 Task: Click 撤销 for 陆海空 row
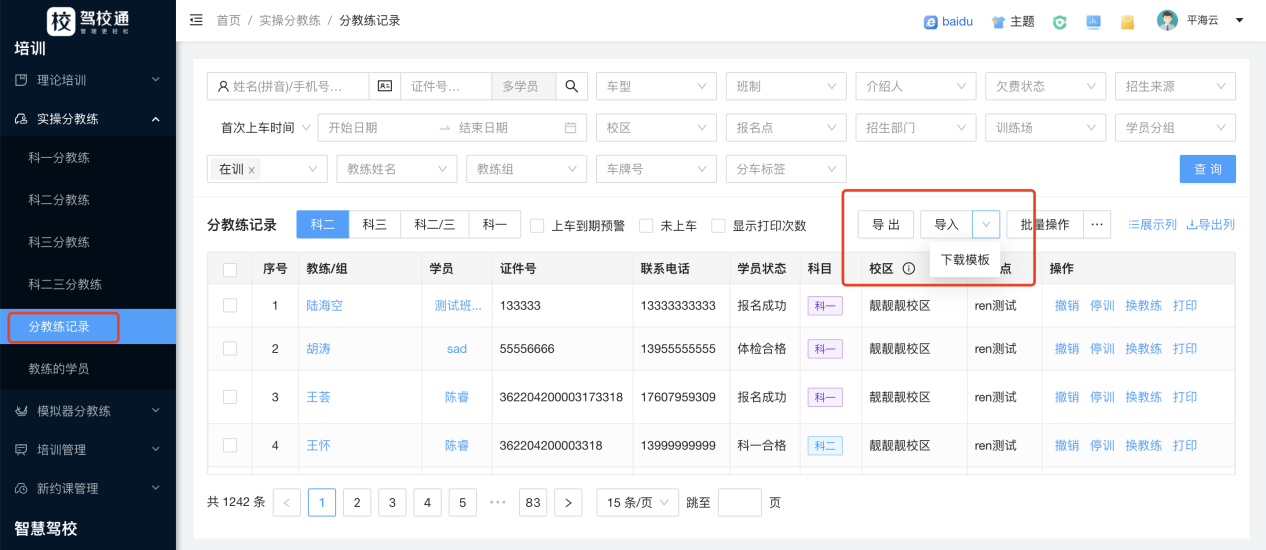point(1067,305)
